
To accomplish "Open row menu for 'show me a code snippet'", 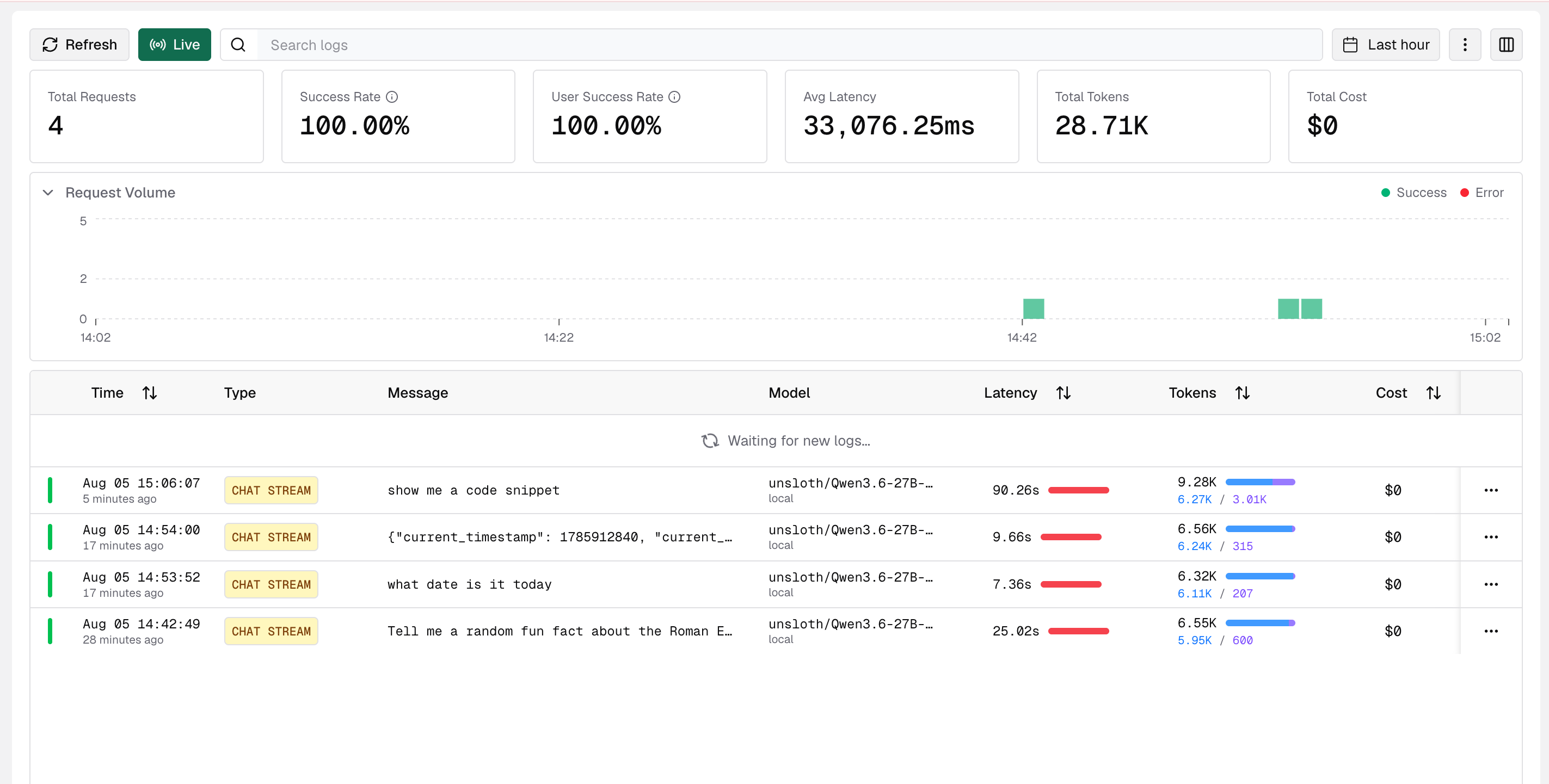I will click(x=1491, y=490).
